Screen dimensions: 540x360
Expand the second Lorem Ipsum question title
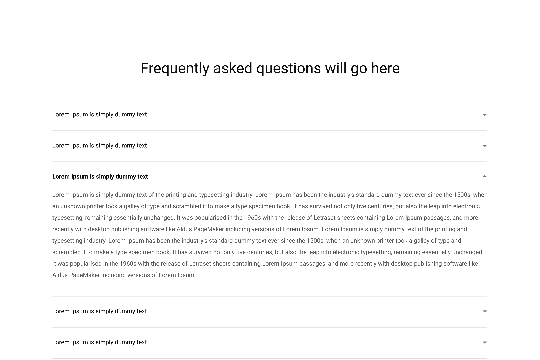[100, 145]
